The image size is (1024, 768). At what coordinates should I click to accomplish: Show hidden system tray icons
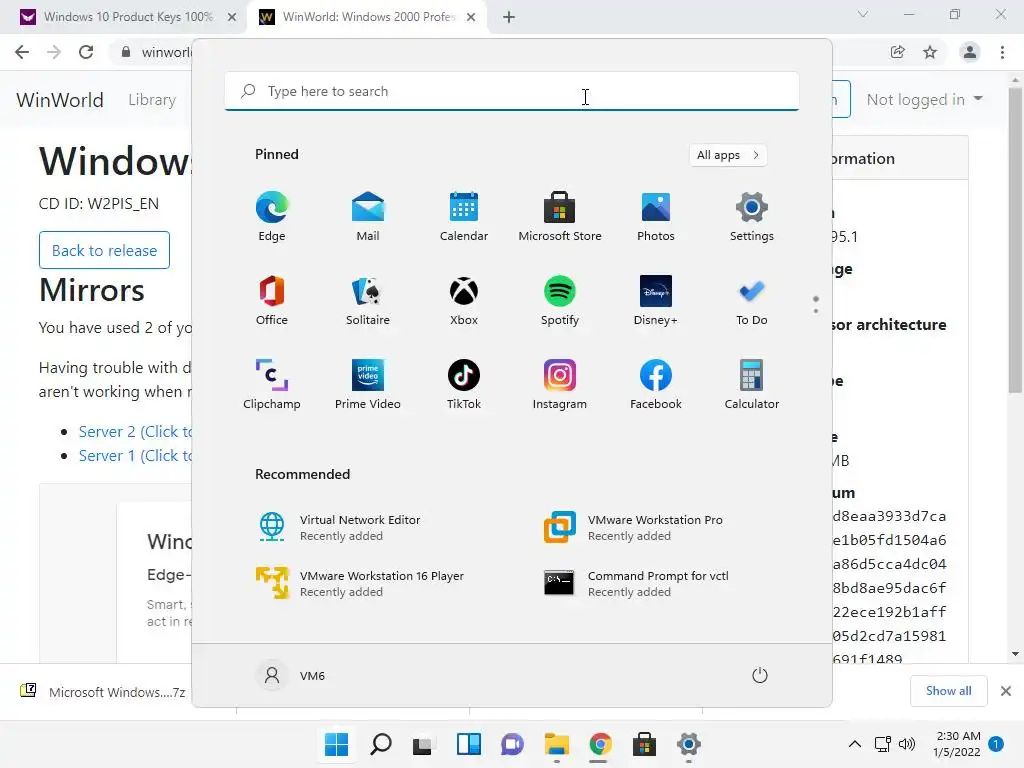click(854, 744)
